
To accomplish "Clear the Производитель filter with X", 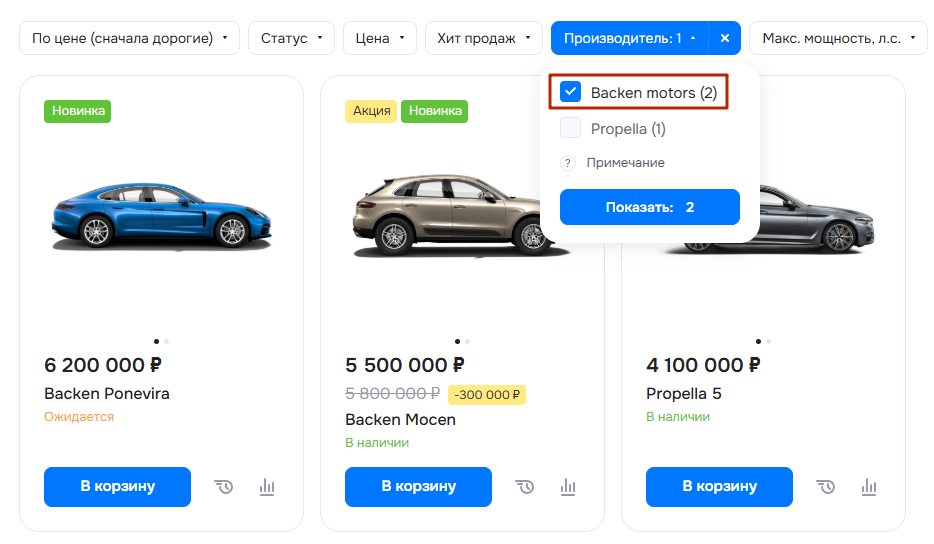I will (x=725, y=38).
